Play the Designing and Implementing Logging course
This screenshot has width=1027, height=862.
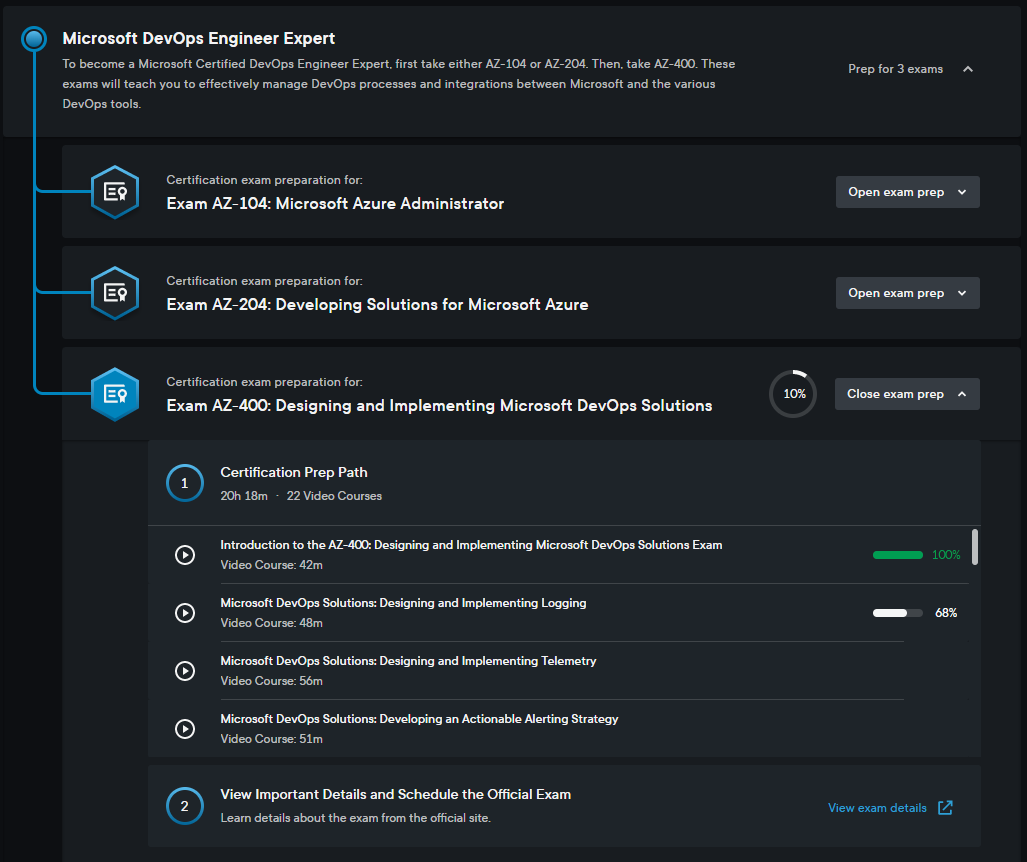coord(185,613)
